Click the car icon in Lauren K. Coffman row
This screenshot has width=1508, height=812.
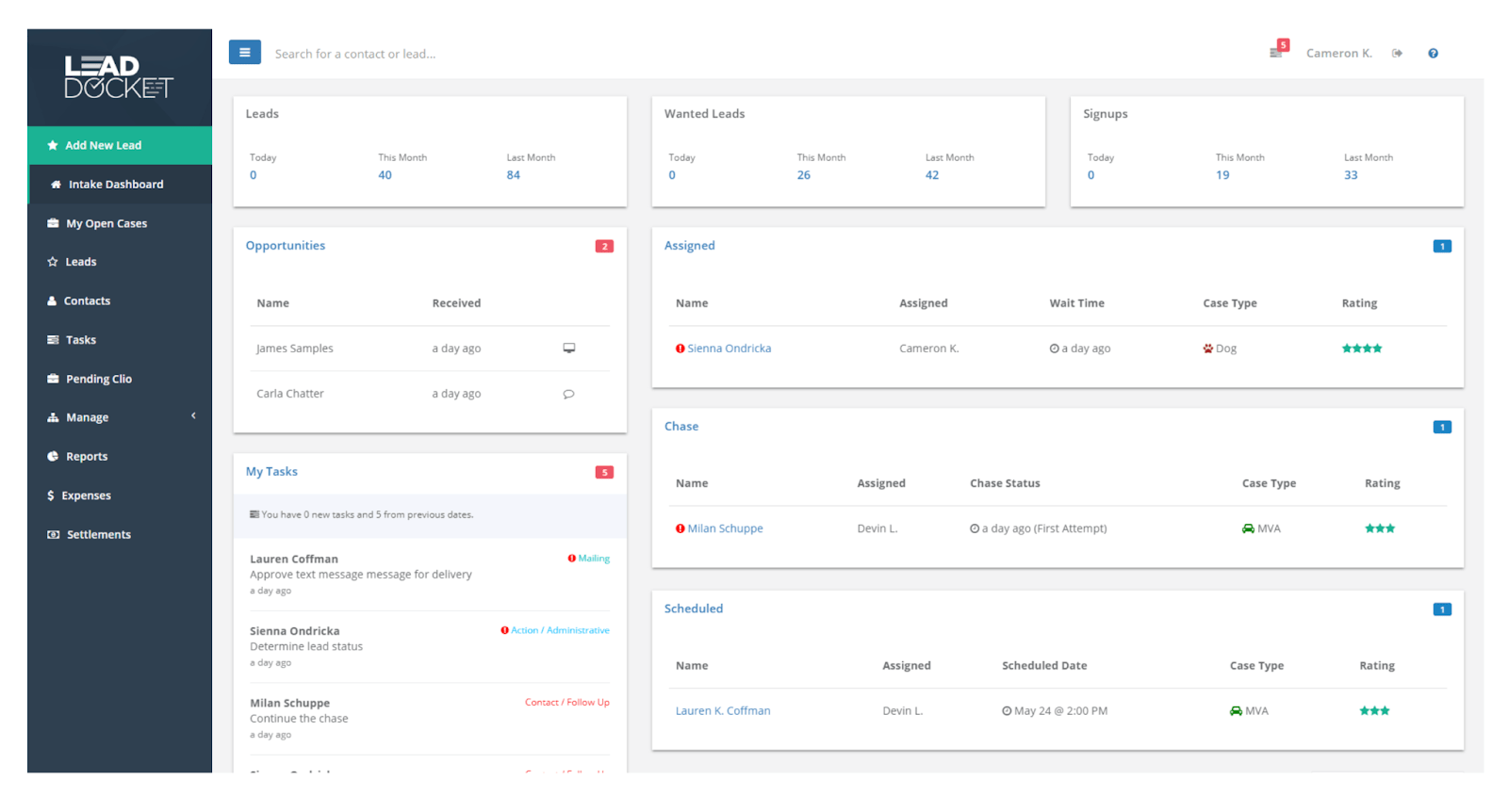pyautogui.click(x=1236, y=711)
